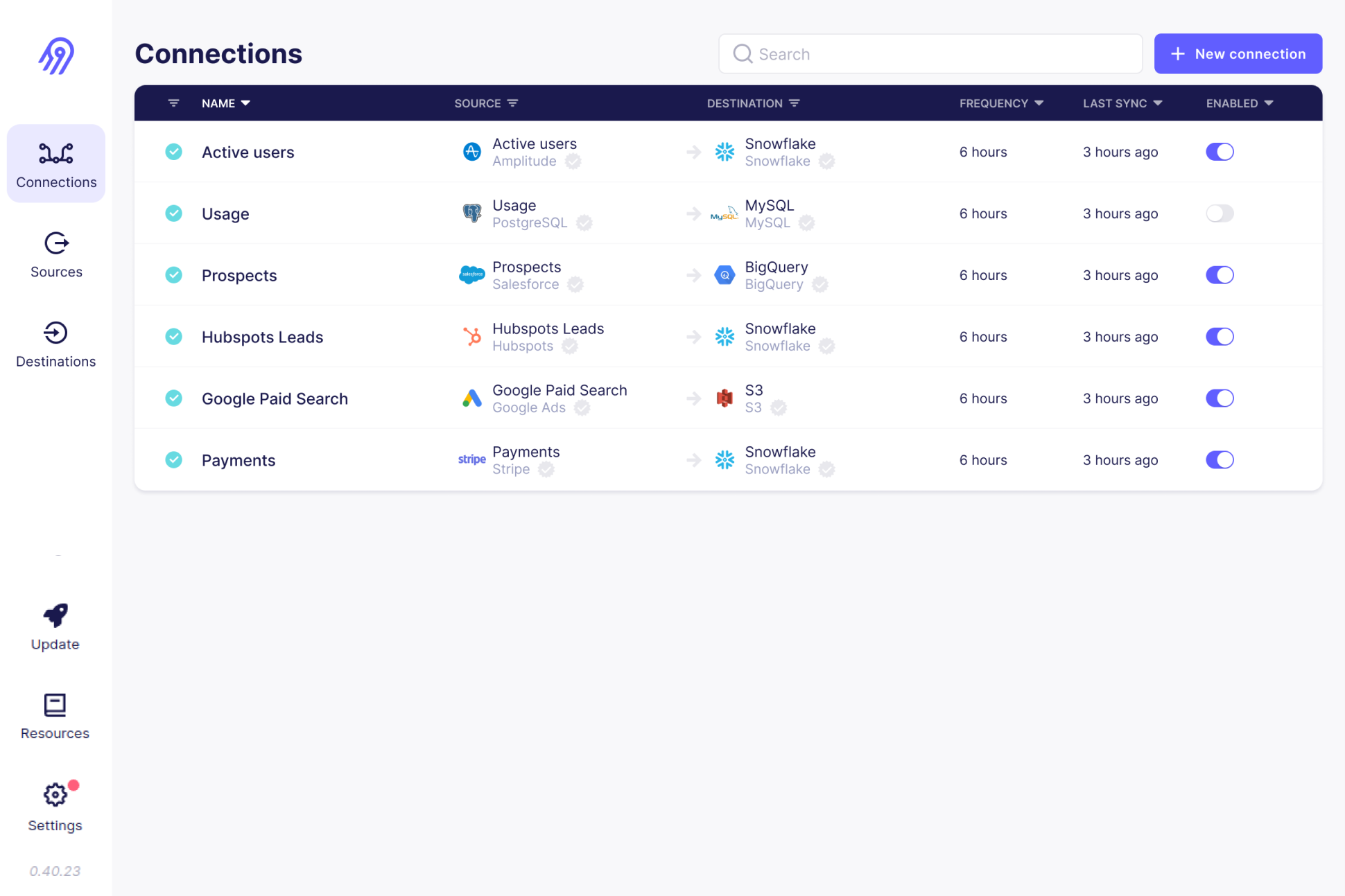Click the Search input field
This screenshot has height=896, width=1345.
coord(929,54)
